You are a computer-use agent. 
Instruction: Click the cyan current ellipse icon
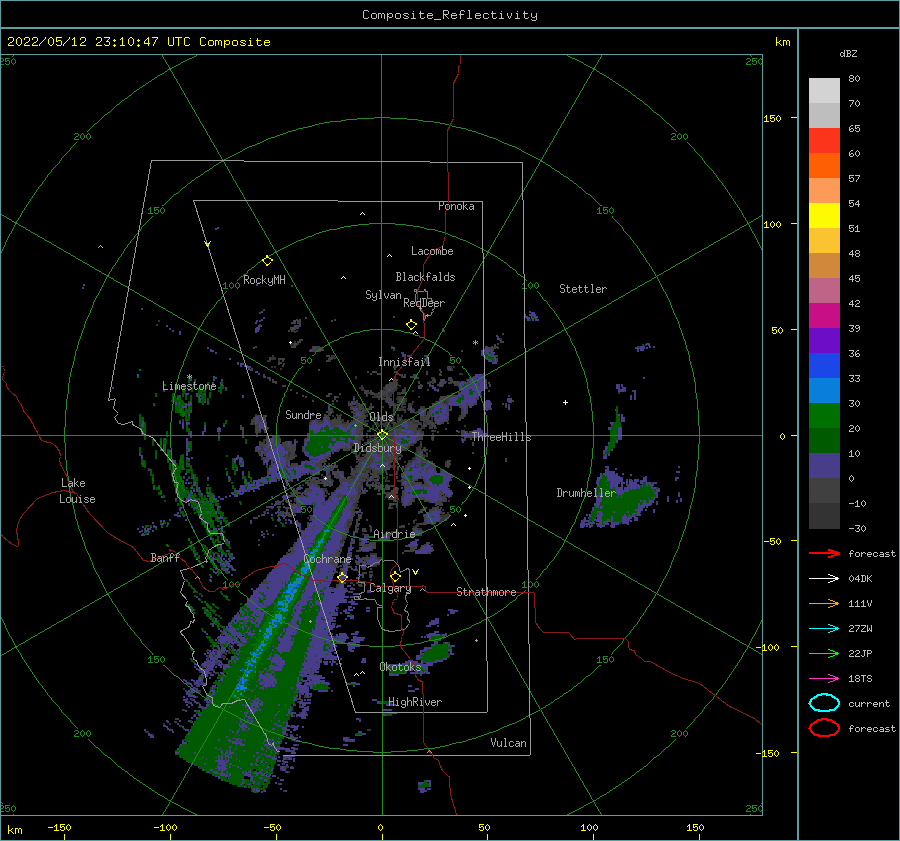pyautogui.click(x=824, y=703)
